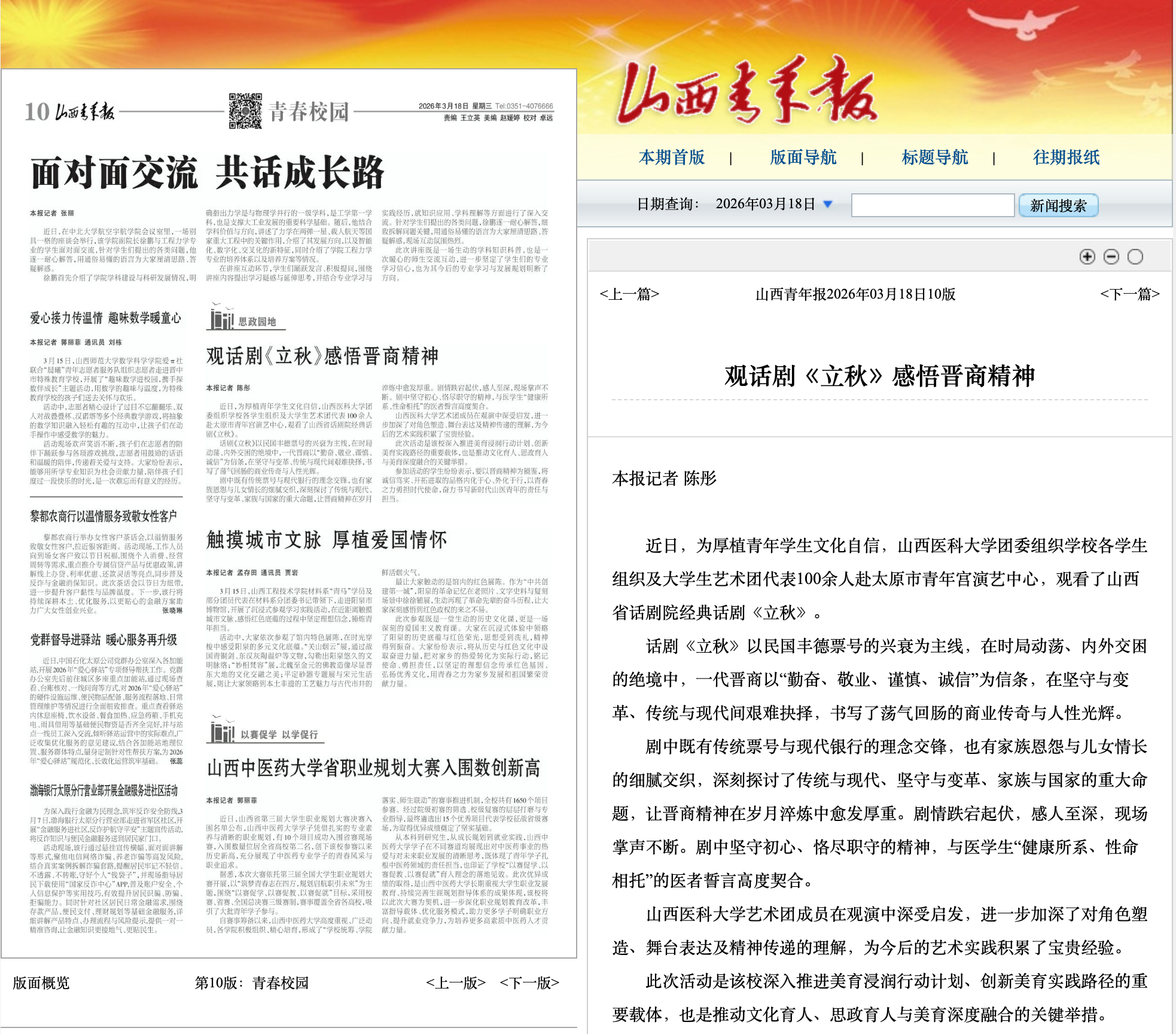1176x1034 pixels.
Task: Go to 标题导航 menu item
Action: point(934,157)
